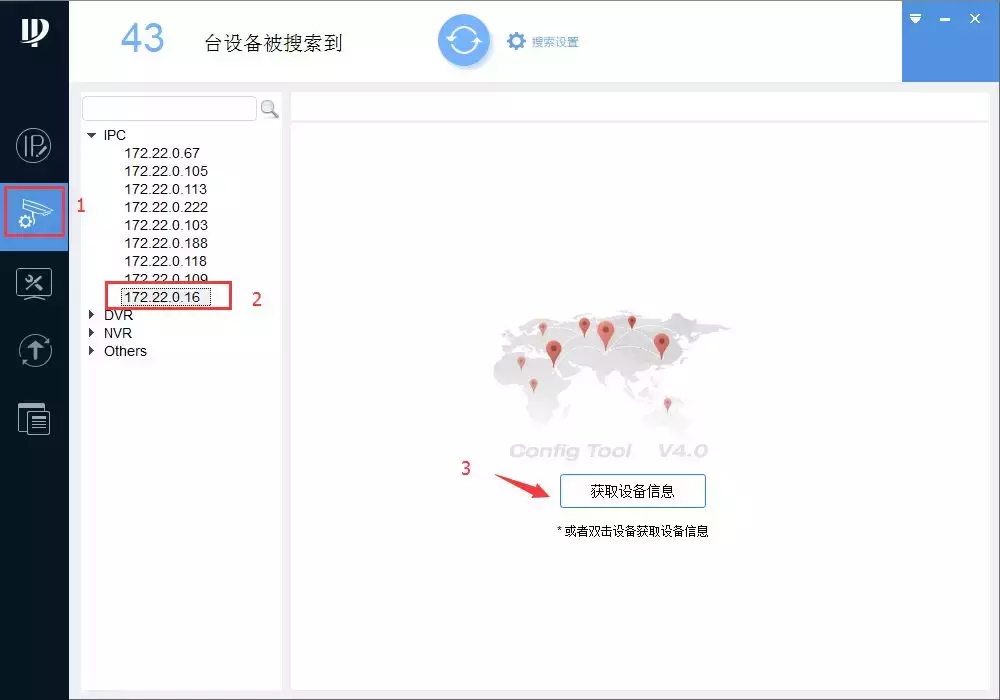1000x700 pixels.
Task: Open the 搜索设置 link
Action: pos(555,42)
